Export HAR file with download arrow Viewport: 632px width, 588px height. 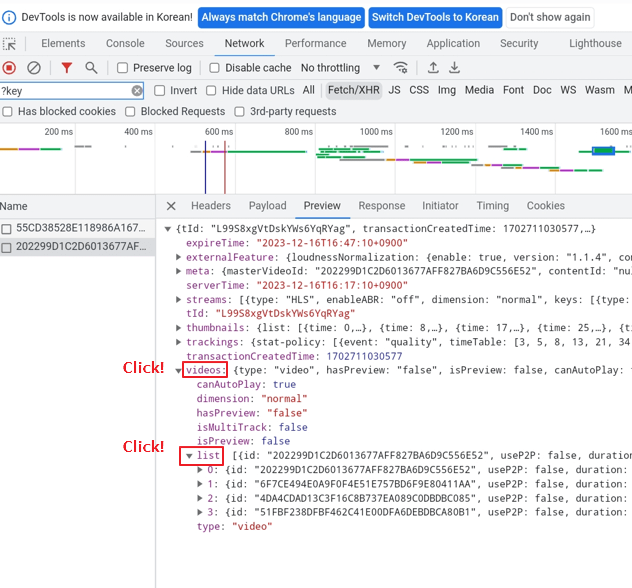pos(454,67)
